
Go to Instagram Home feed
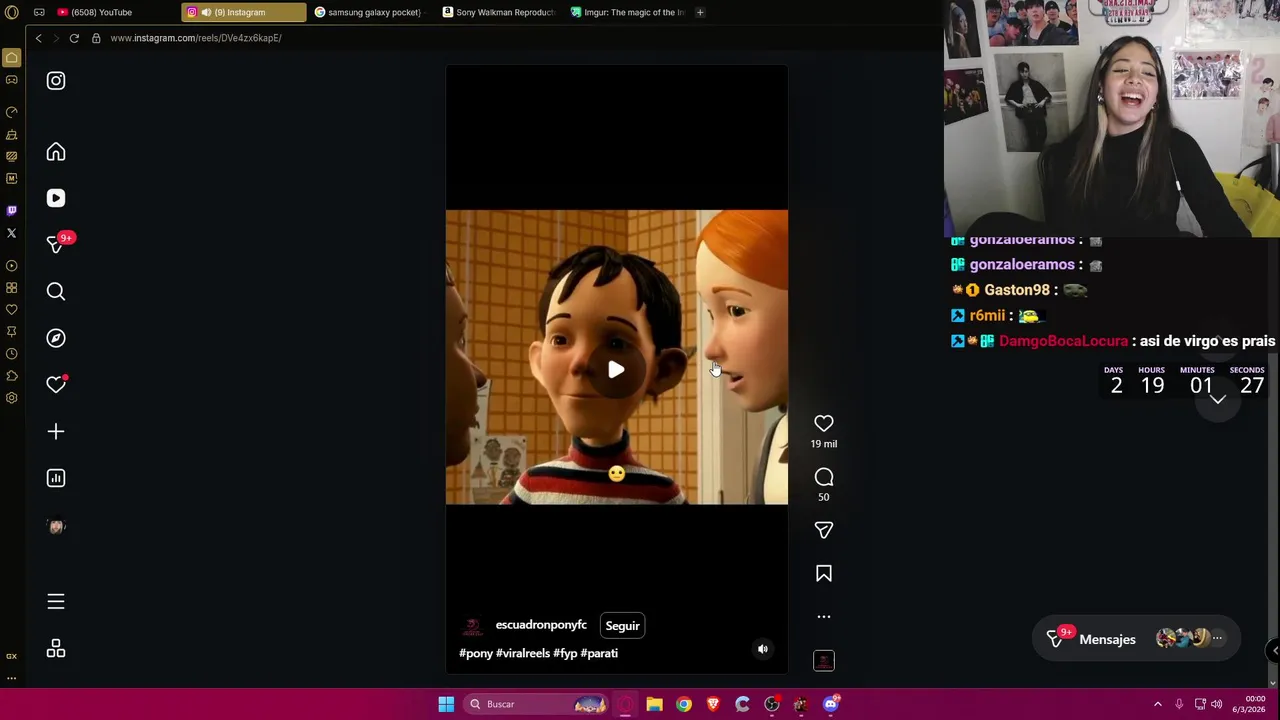(x=56, y=152)
